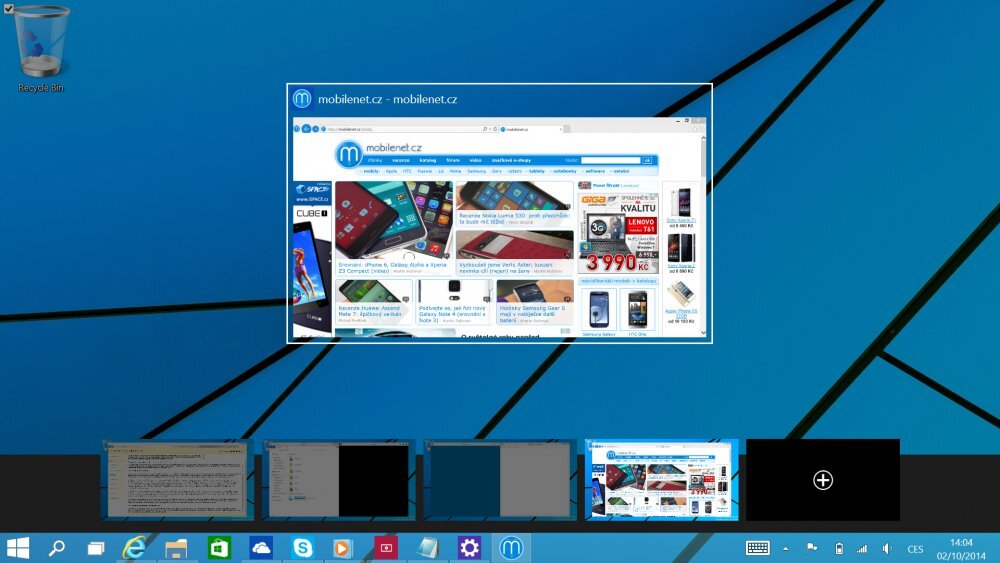
Task: Show hidden system tray icons
Action: (x=786, y=548)
